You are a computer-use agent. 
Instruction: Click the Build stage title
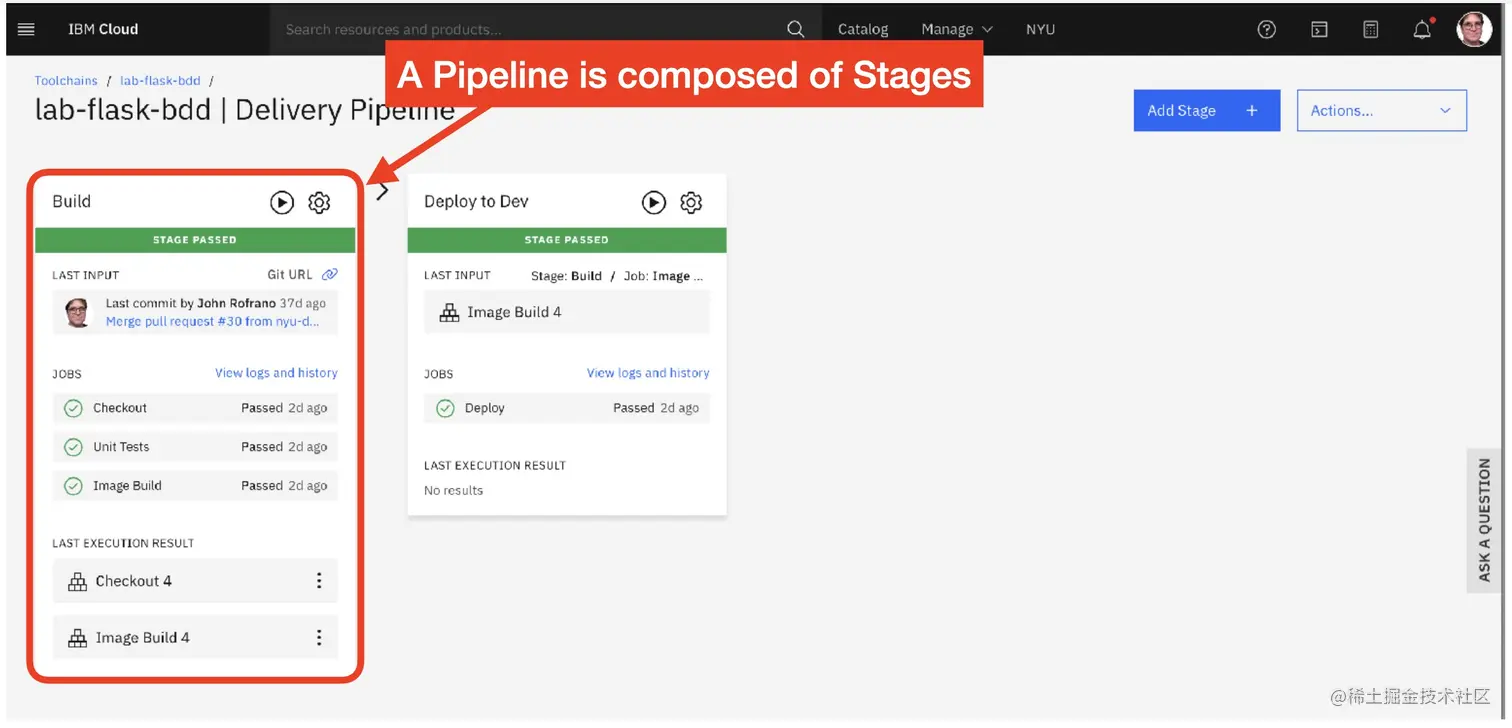(x=72, y=201)
